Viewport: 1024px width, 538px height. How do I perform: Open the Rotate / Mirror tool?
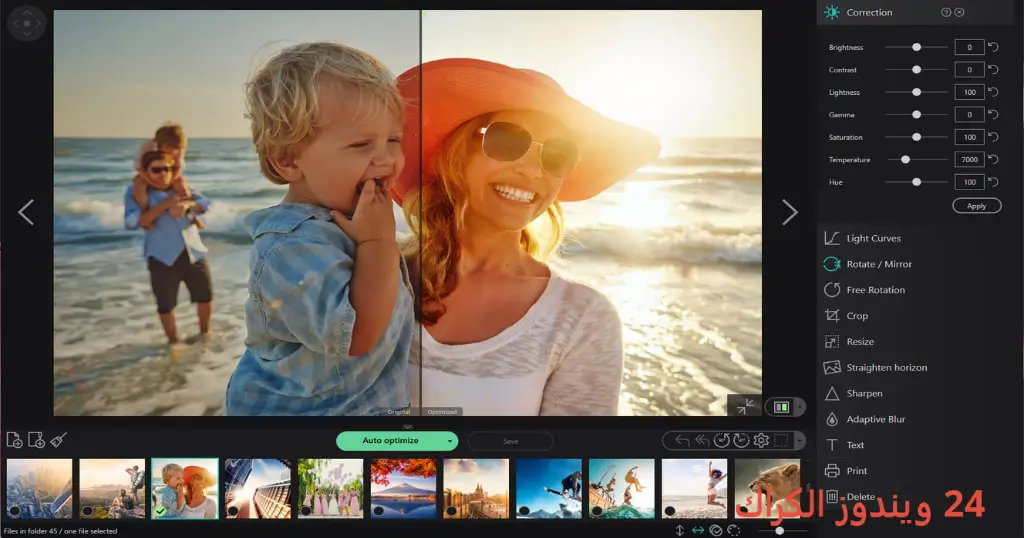(x=867, y=264)
